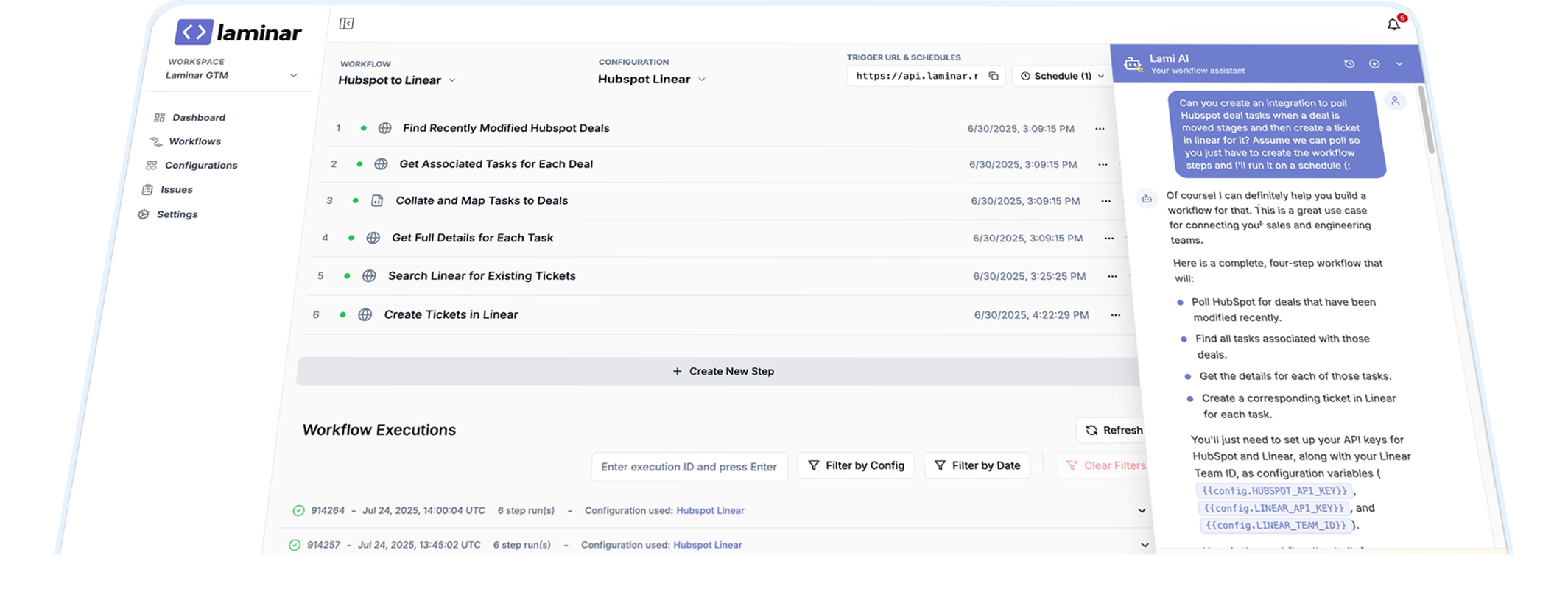Expand execution 914257 details

point(1145,546)
